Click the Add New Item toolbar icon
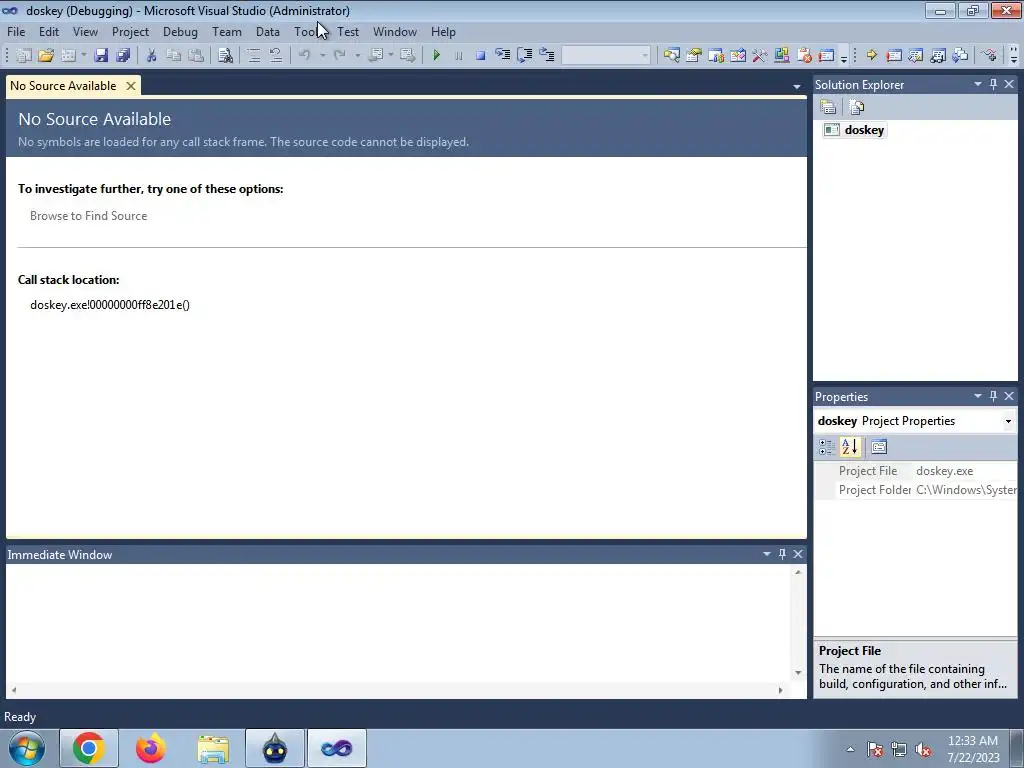 68,56
